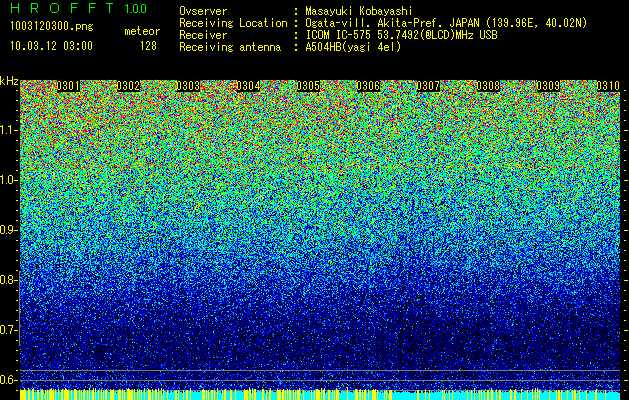Click the 0303 time marker
The height and width of the screenshot is (400, 629).
point(188,86)
